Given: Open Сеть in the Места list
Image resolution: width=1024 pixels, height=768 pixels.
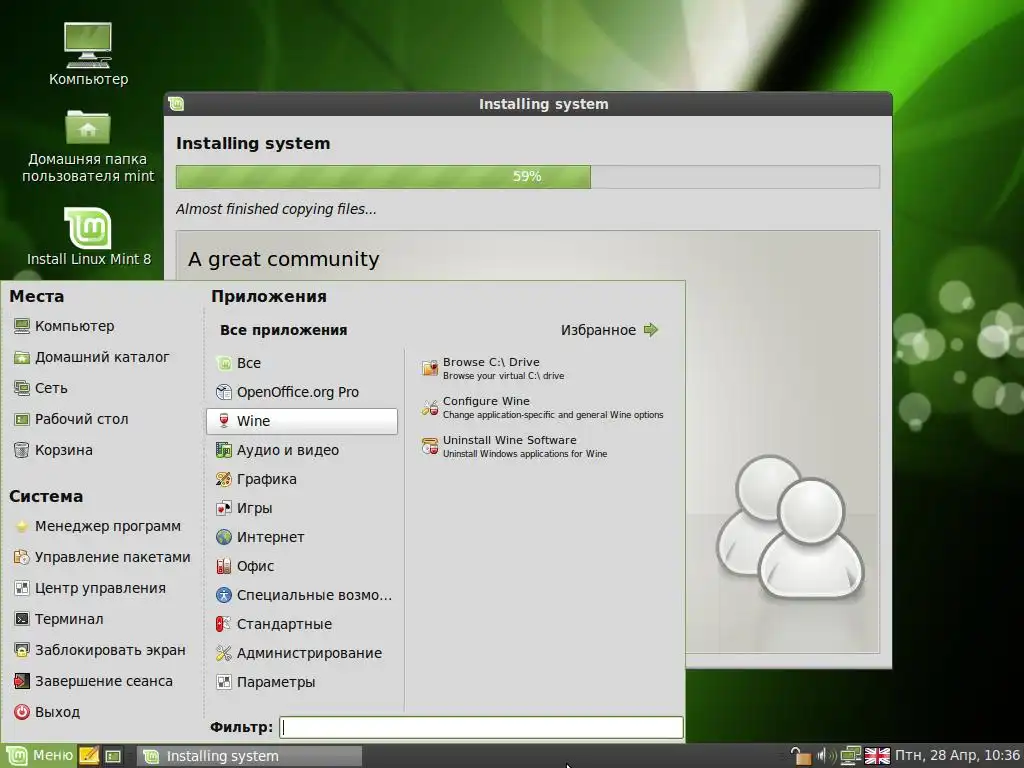Looking at the screenshot, I should coord(40,388).
